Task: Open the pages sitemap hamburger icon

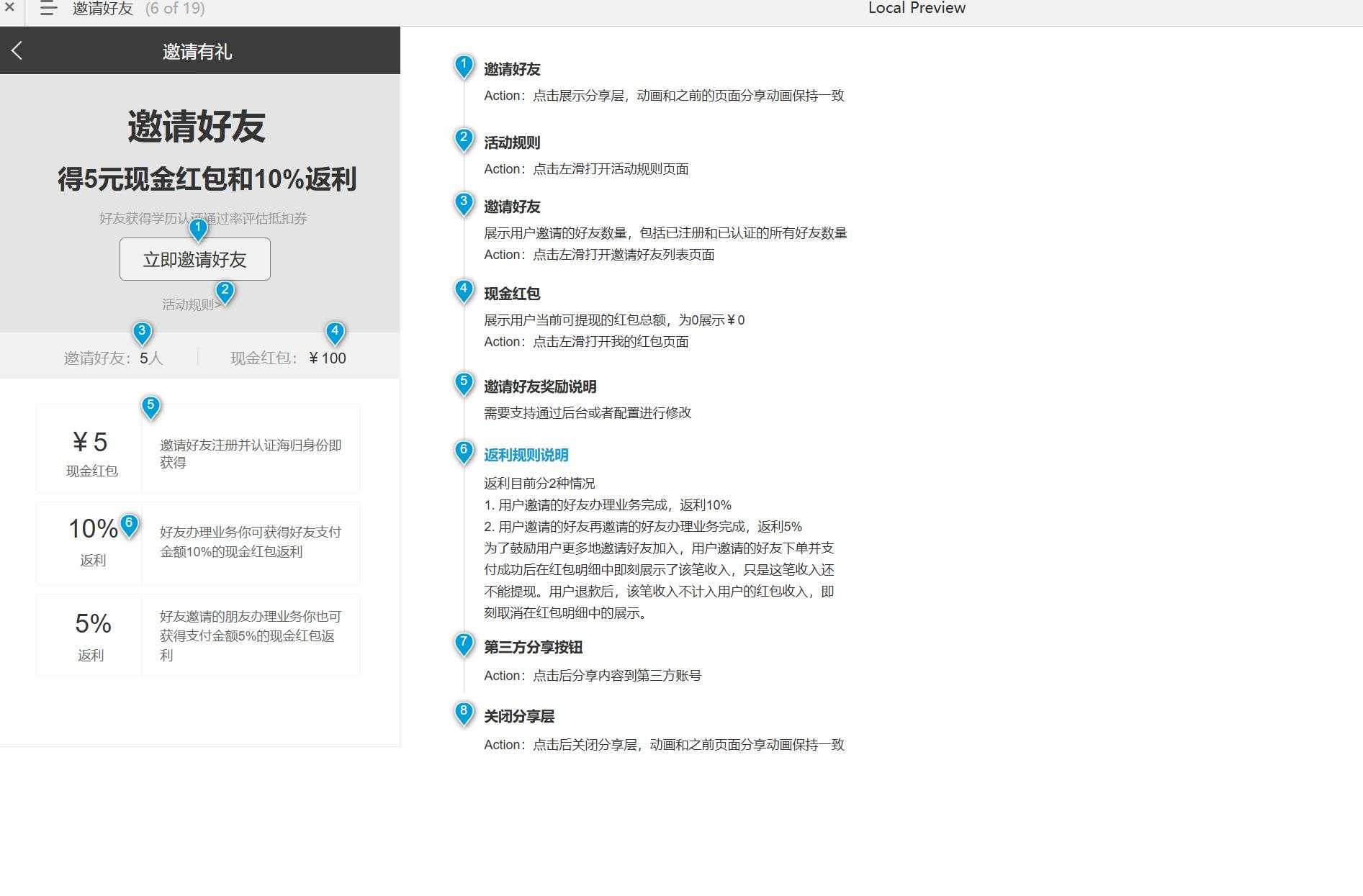Action: [48, 9]
